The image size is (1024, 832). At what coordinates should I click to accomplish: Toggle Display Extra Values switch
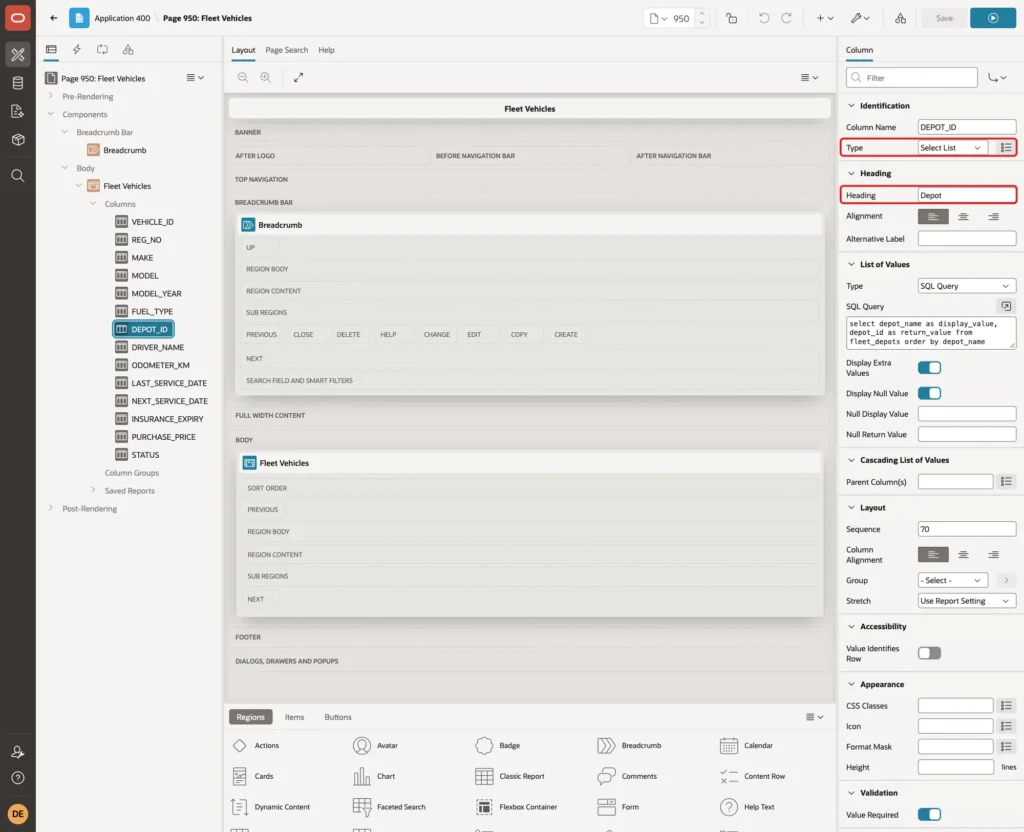pos(929,368)
